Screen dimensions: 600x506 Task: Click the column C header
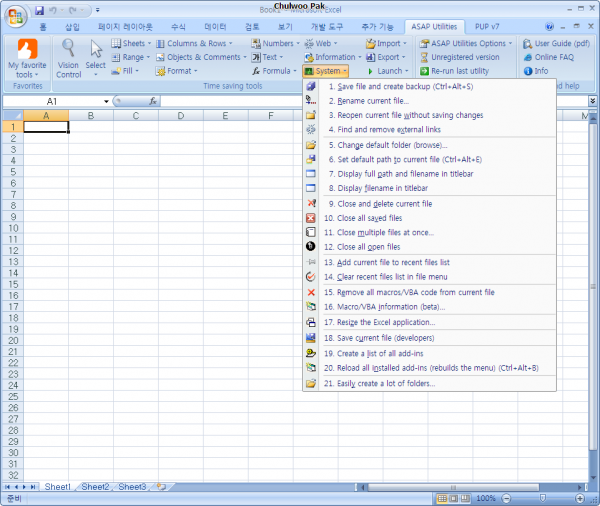tap(136, 116)
